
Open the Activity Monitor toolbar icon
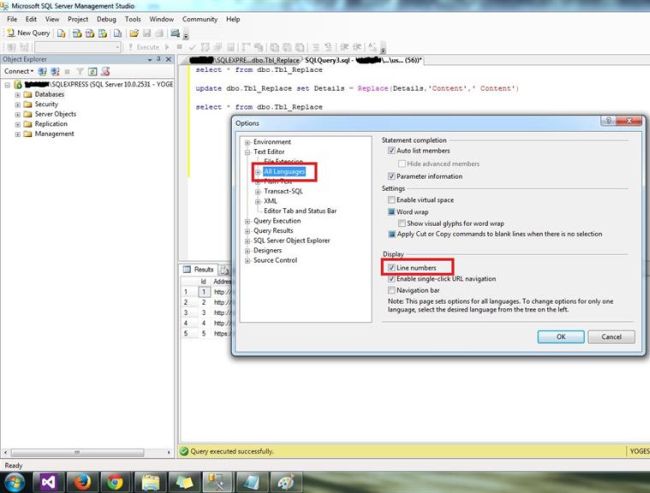175,33
